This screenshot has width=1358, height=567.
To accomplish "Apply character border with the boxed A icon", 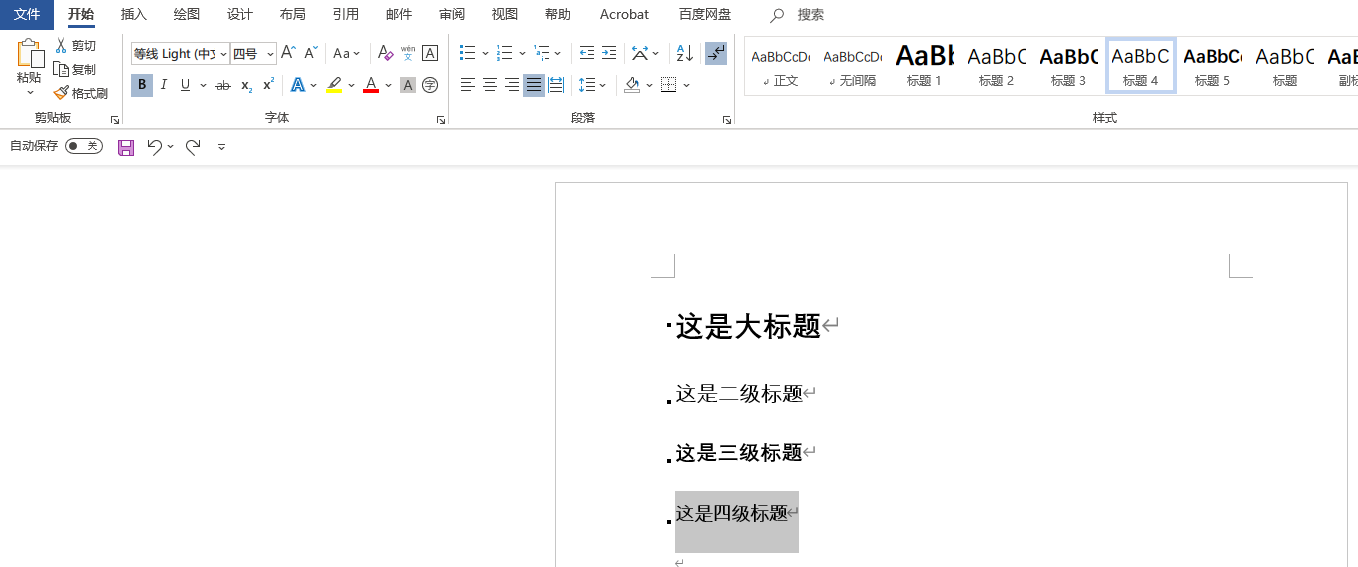I will pyautogui.click(x=430, y=53).
